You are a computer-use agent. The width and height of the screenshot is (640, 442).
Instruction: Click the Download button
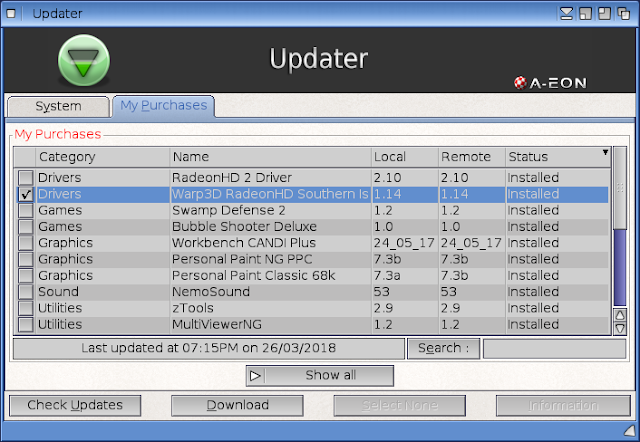pos(237,405)
